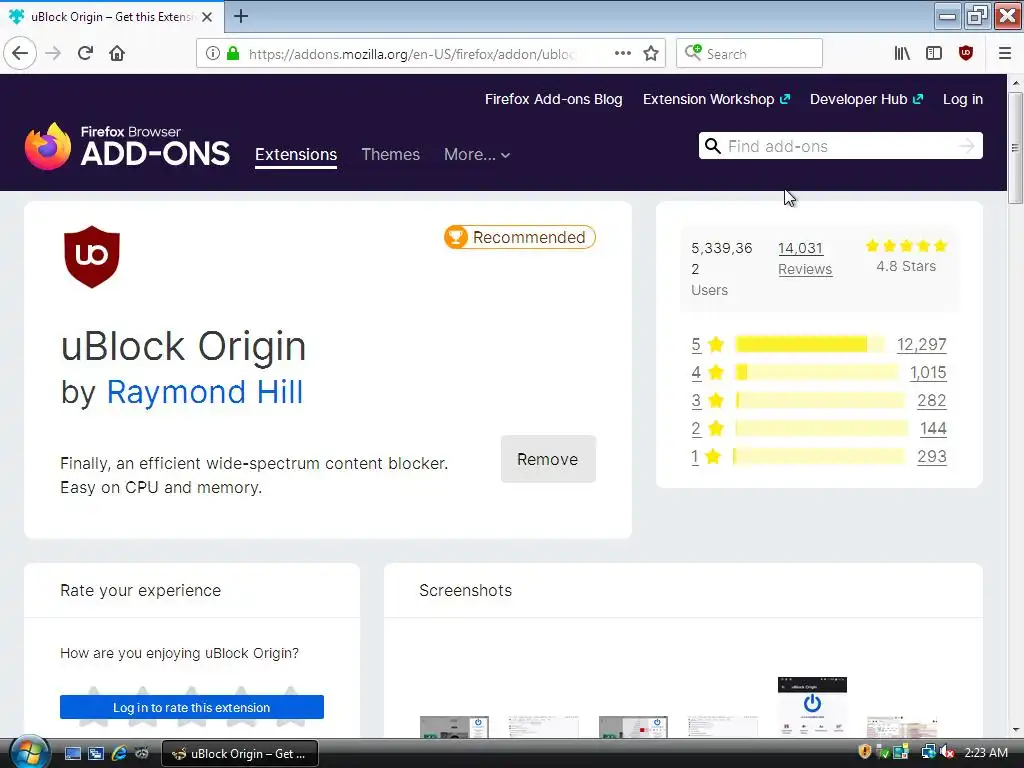This screenshot has width=1024, height=768.
Task: Bookmark this page with the star
Action: pyautogui.click(x=650, y=54)
